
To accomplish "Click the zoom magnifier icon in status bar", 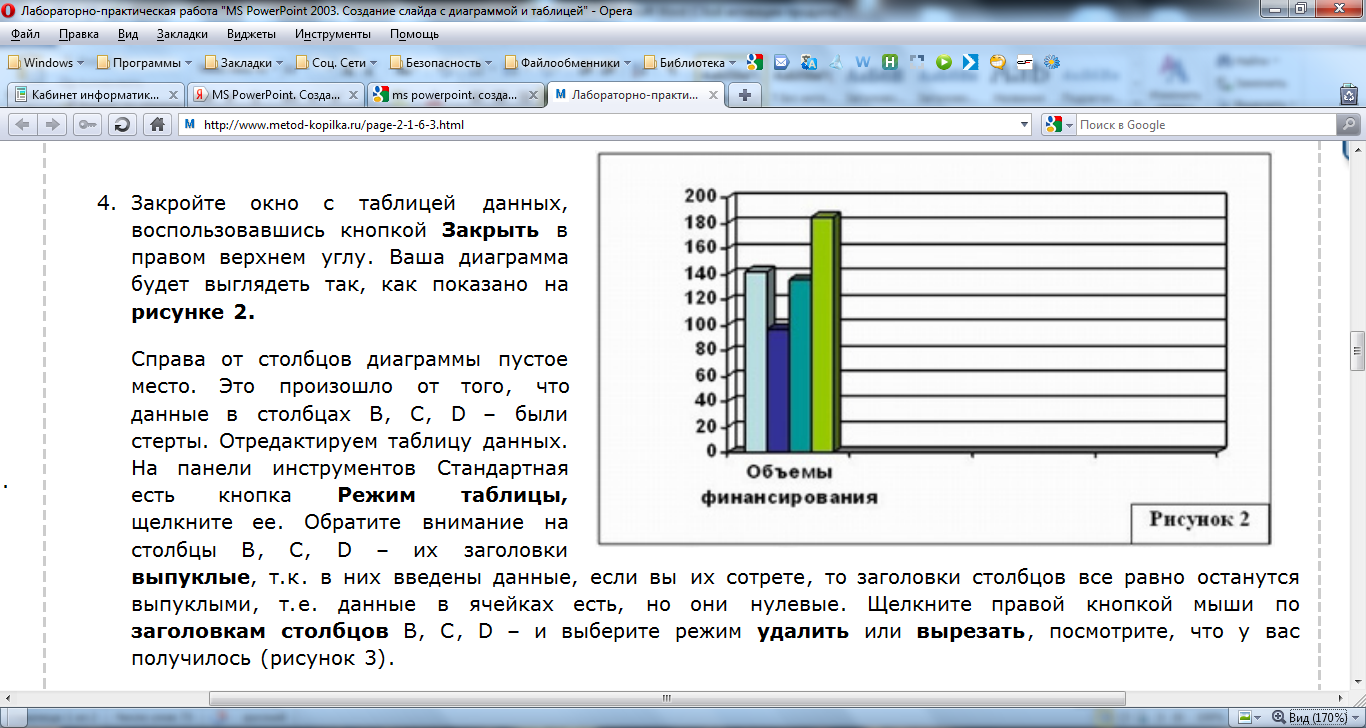I will [1280, 717].
